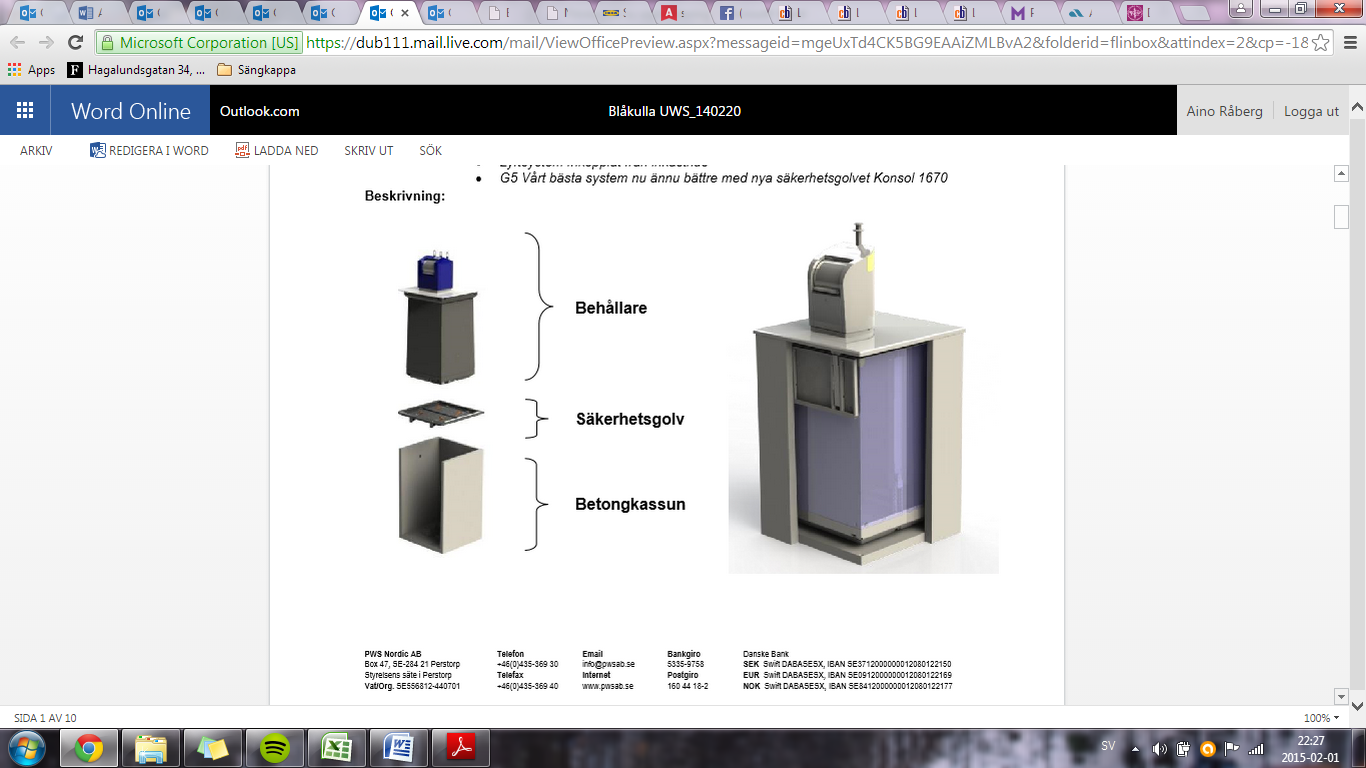
Task: Click the large assembled container illustration
Action: [x=863, y=398]
